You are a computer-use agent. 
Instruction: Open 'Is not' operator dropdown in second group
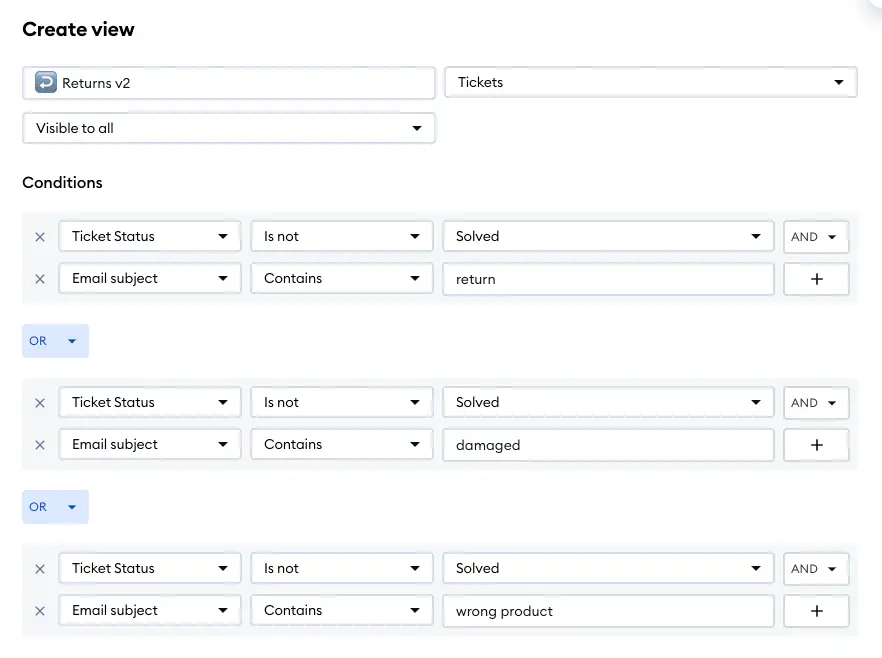coord(341,402)
